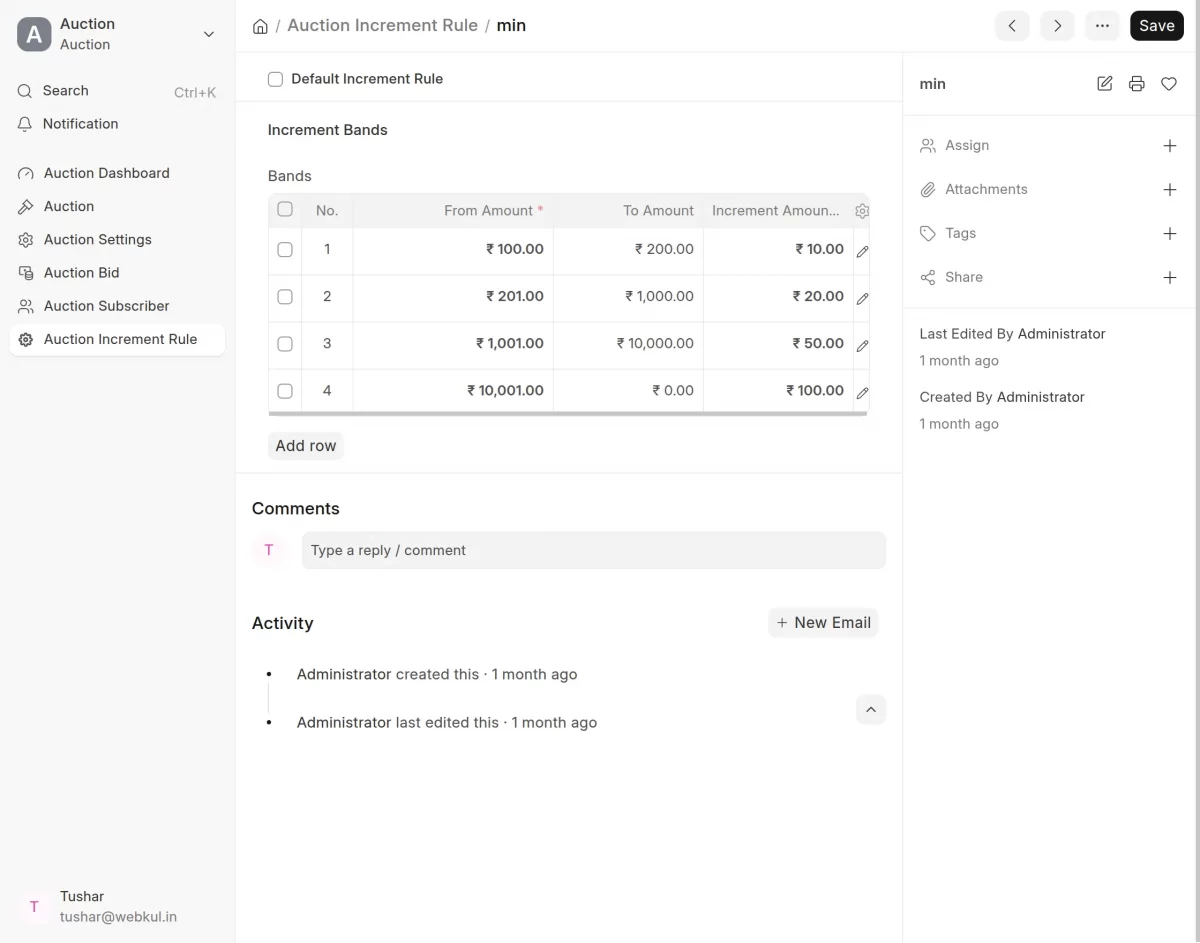This screenshot has height=943, width=1200.
Task: Like document with heart icon
Action: [x=1169, y=84]
